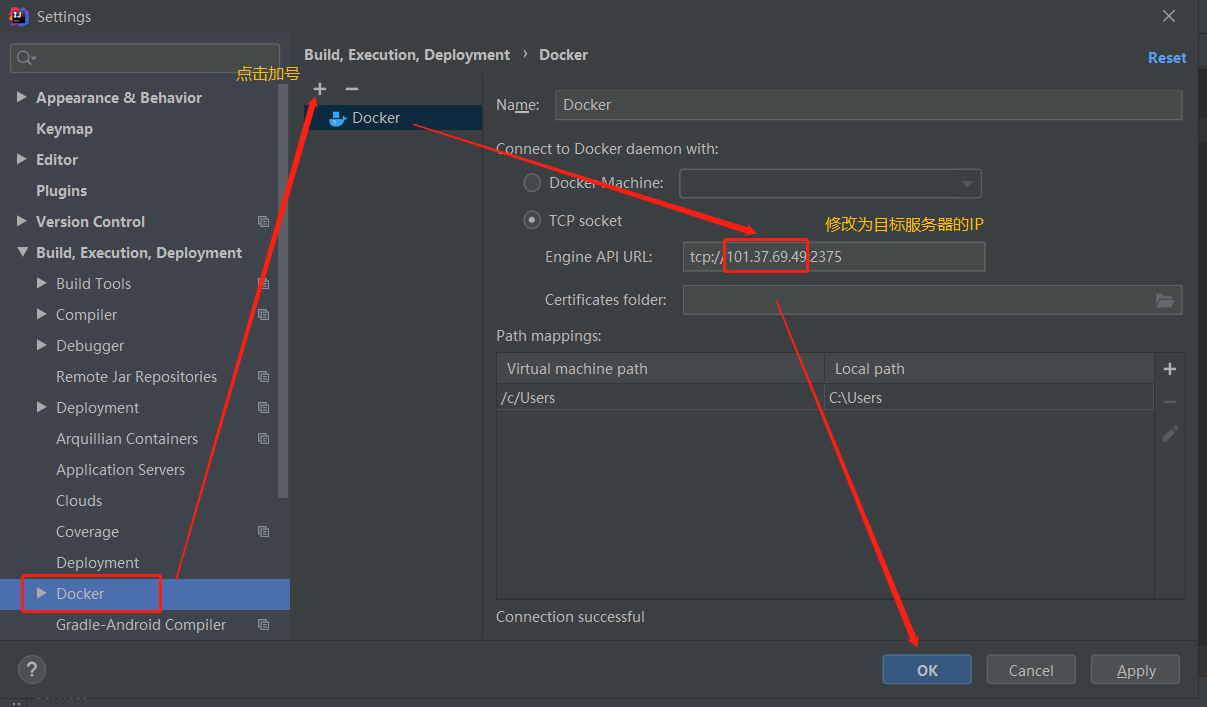Close the Settings dialog
Image resolution: width=1207 pixels, height=707 pixels.
tap(1169, 16)
